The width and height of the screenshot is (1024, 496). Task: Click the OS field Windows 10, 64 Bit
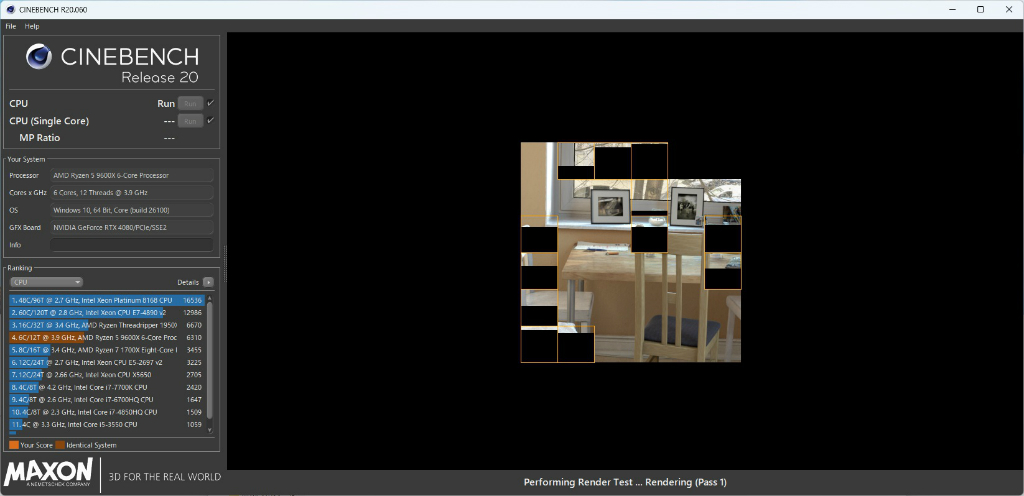(x=132, y=210)
